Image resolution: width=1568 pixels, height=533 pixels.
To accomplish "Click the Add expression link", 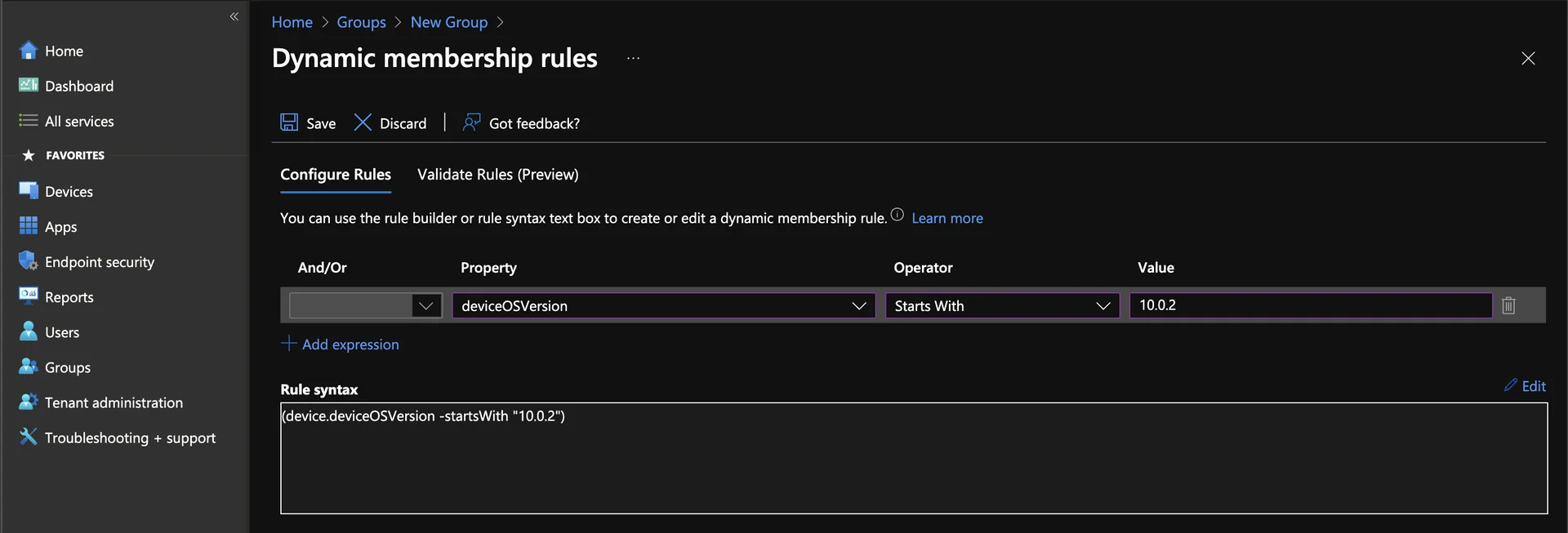I will (350, 344).
